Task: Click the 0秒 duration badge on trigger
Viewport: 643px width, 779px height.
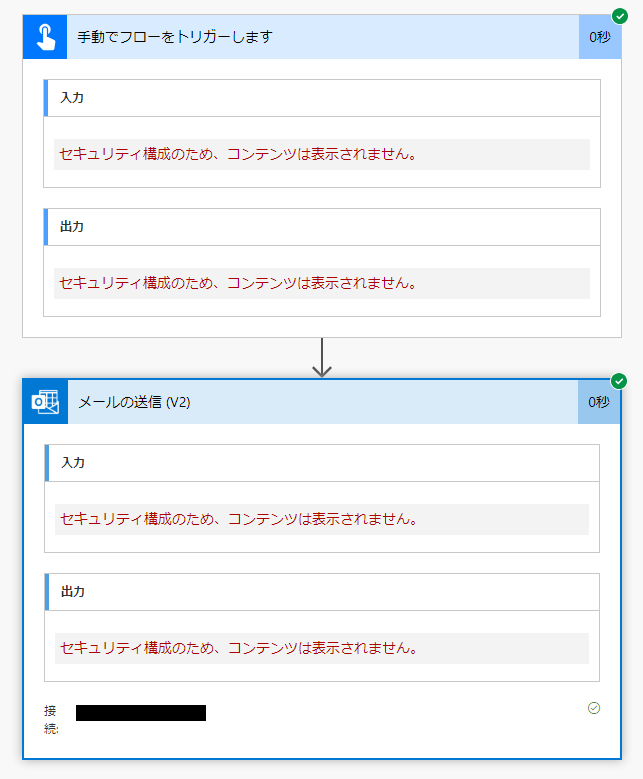Action: point(599,37)
